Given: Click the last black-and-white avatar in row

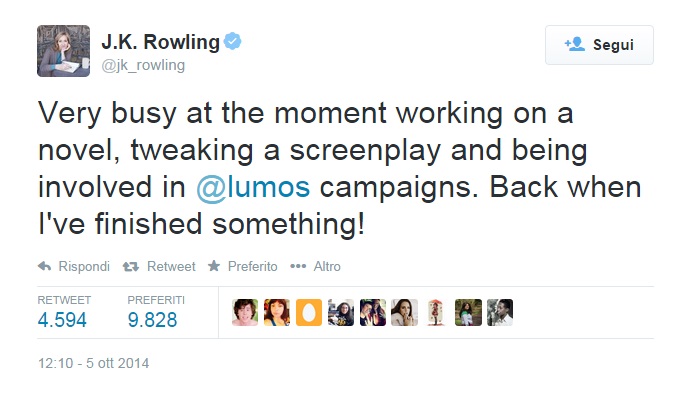Looking at the screenshot, I should point(500,312).
